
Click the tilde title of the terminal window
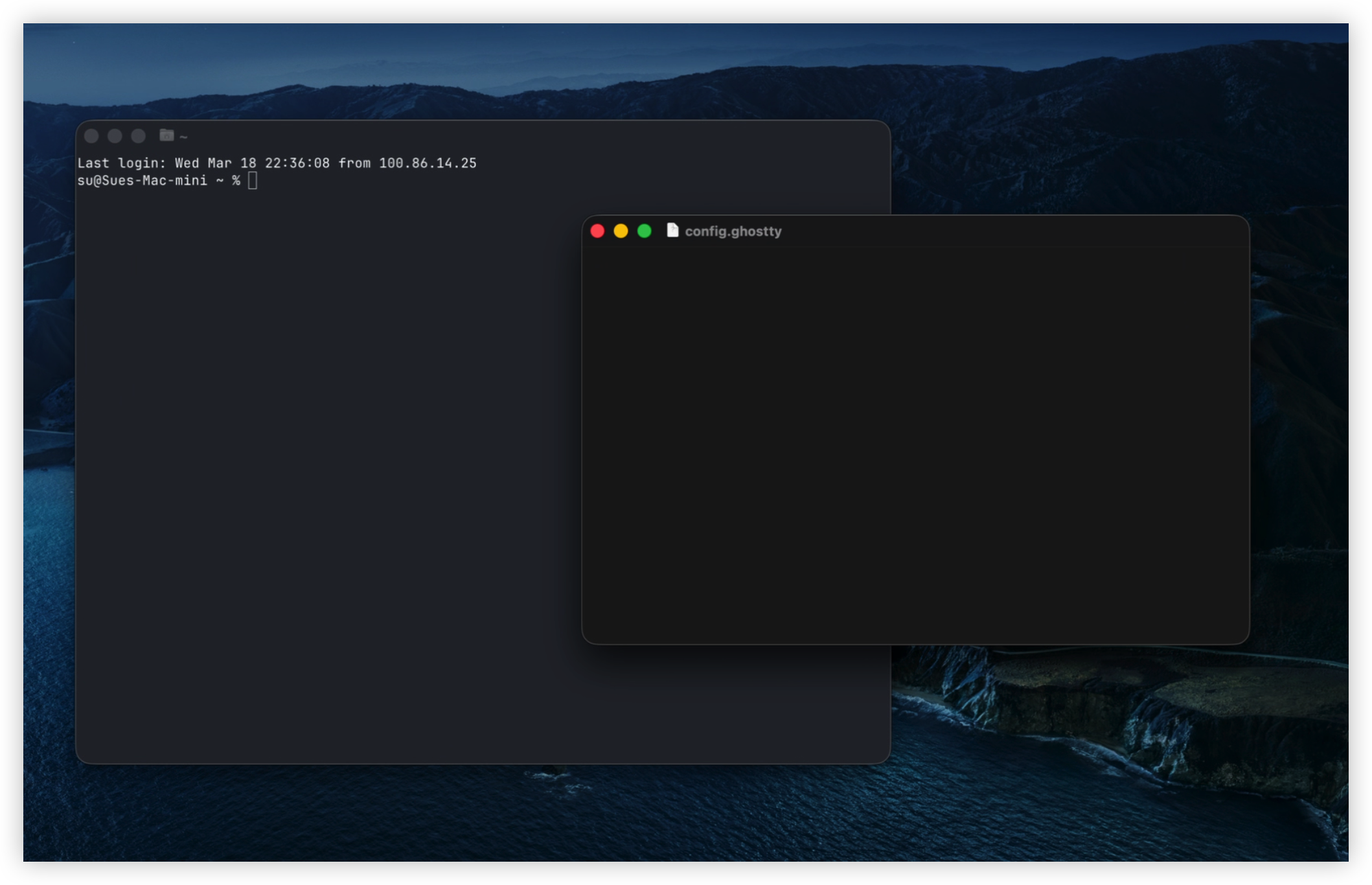click(x=183, y=137)
